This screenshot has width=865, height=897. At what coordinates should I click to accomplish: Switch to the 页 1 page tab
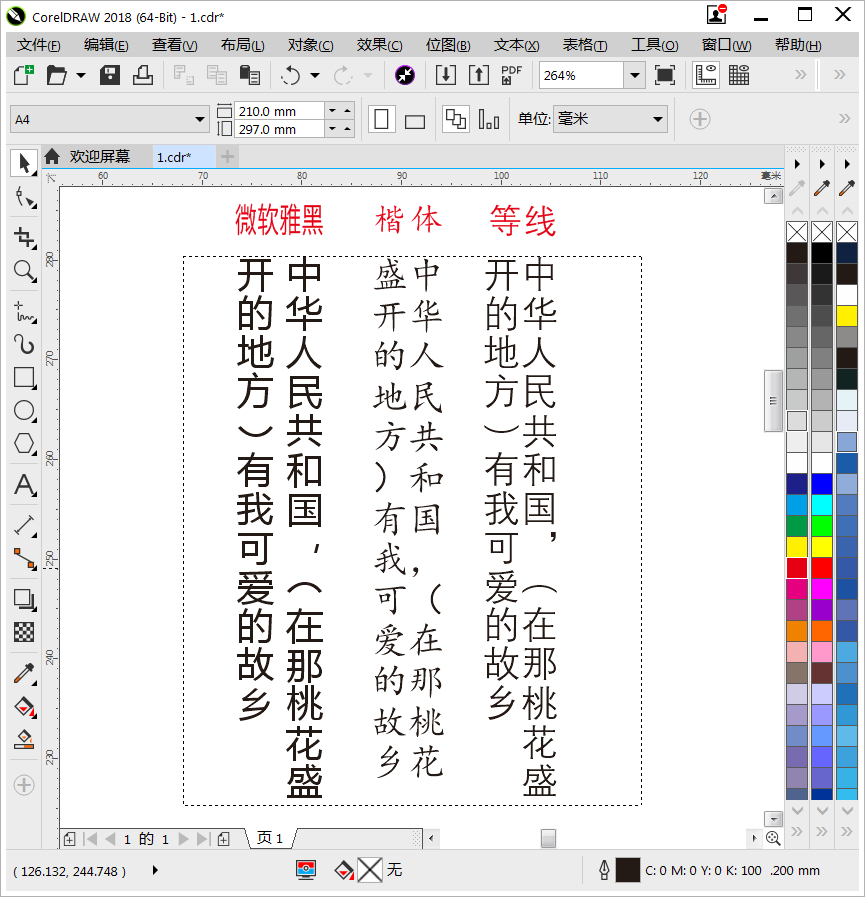click(x=270, y=838)
